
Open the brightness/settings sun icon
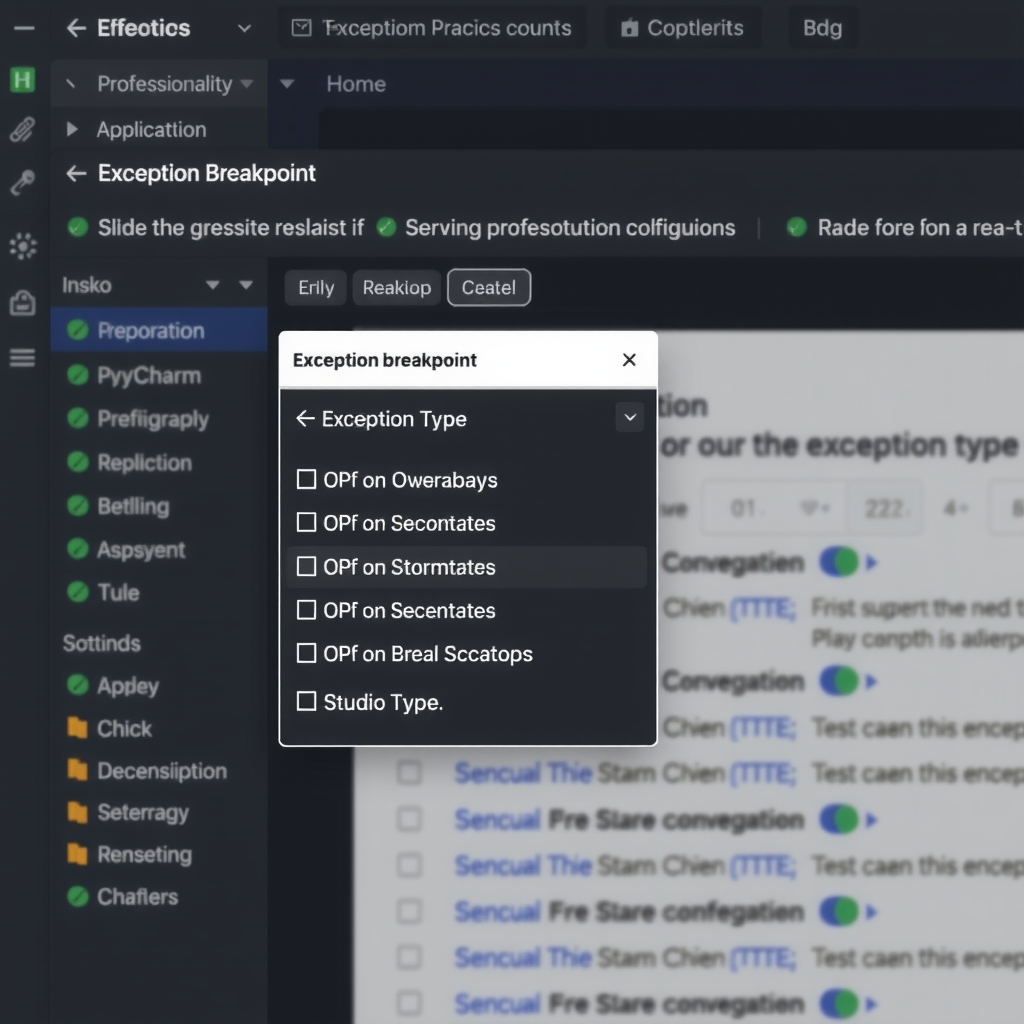coord(22,245)
